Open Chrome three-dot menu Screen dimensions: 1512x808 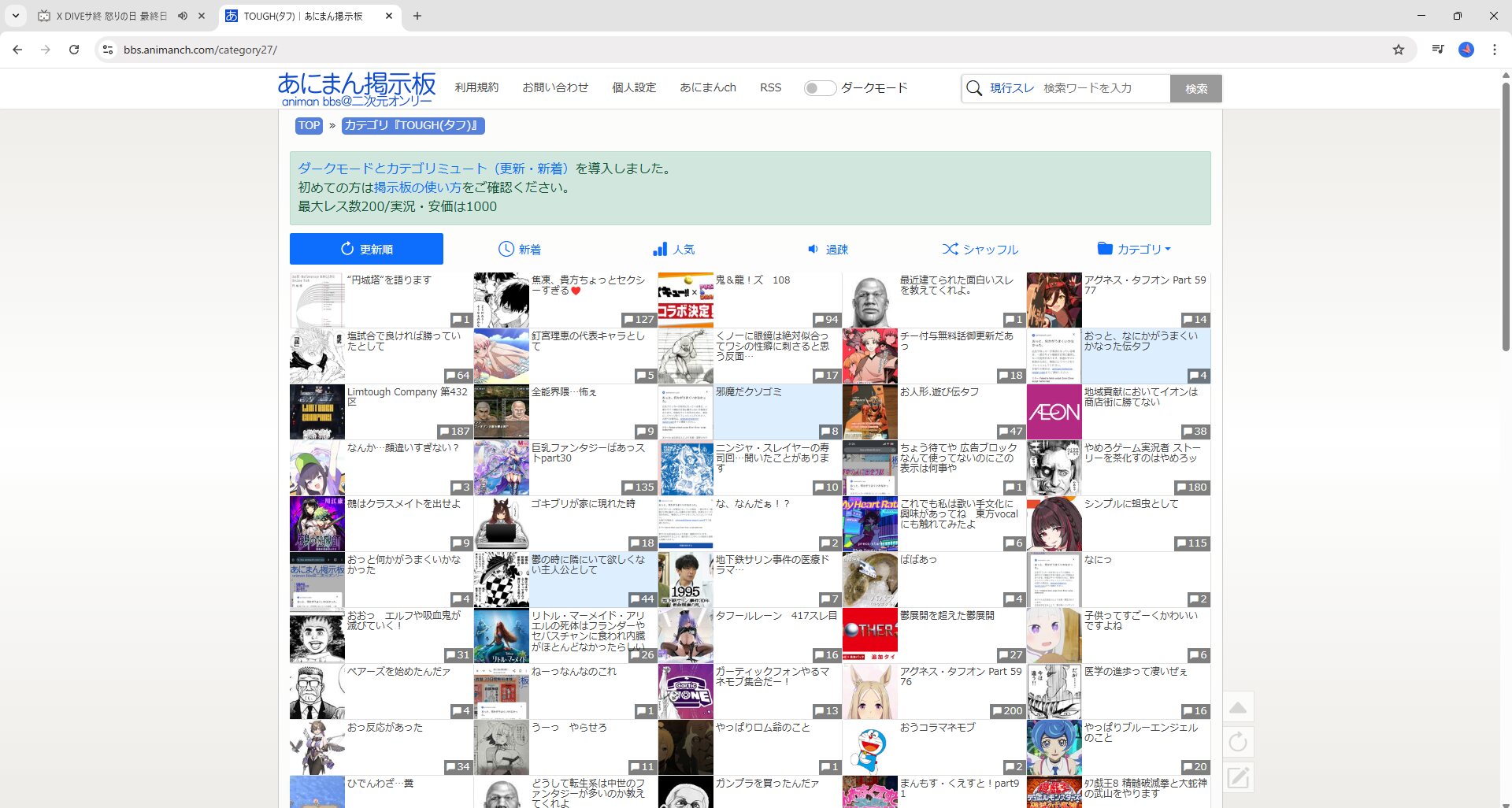coord(1494,50)
